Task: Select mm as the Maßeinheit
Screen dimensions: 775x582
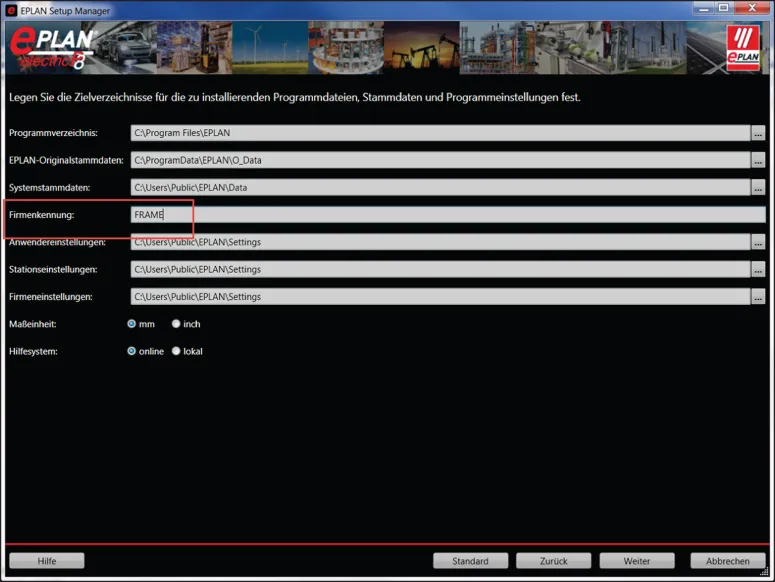Action: coord(132,324)
